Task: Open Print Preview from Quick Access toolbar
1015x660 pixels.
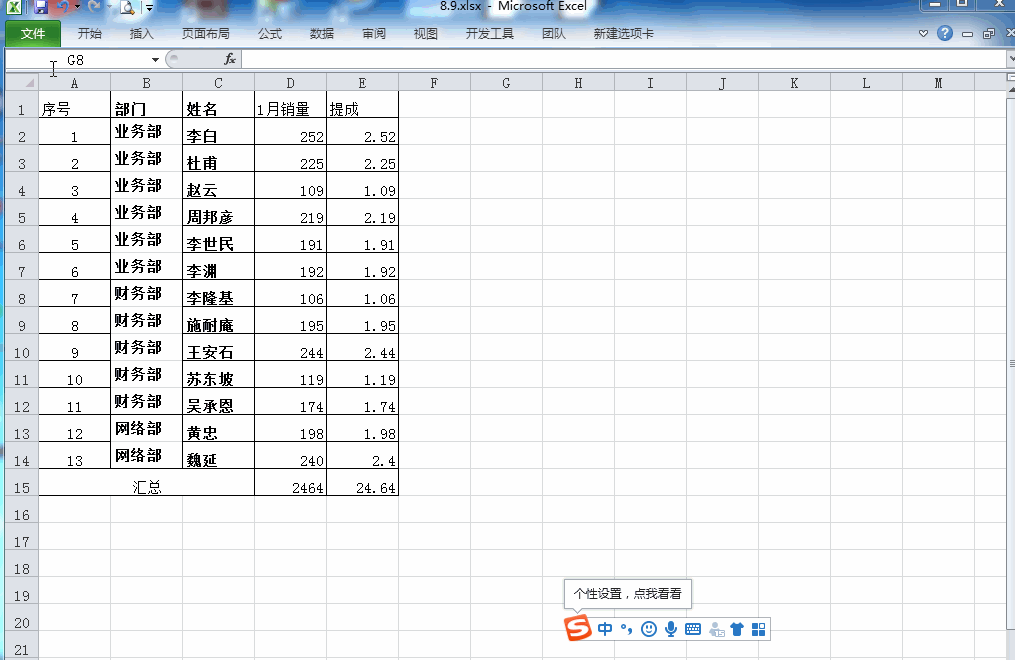Action: pos(126,9)
